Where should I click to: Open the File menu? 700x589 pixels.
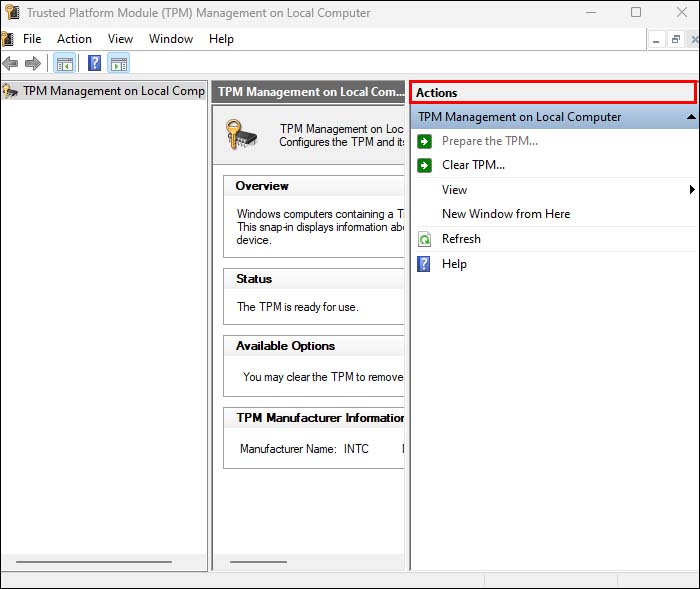(32, 39)
